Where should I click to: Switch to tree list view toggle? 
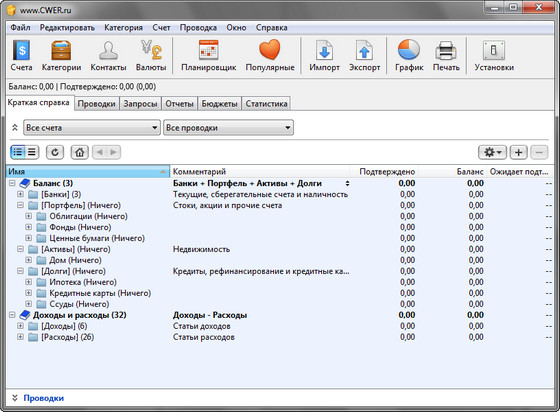(18, 152)
